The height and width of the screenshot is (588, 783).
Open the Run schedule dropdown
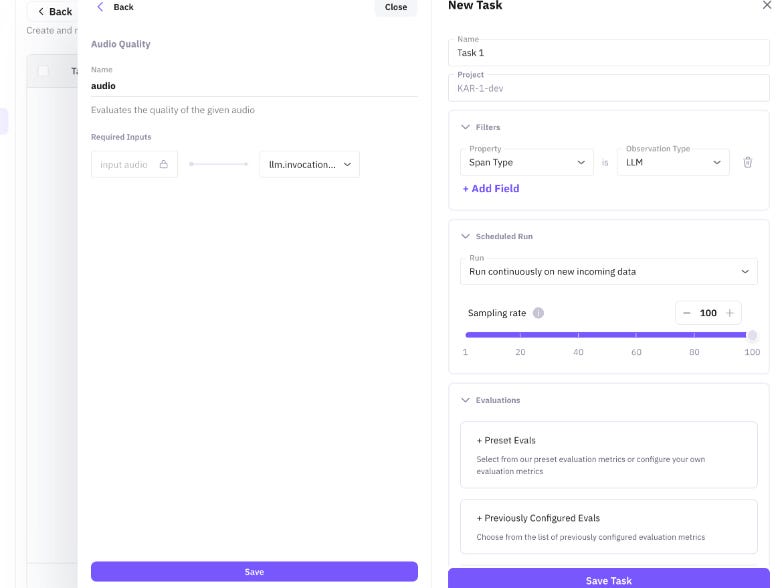609,272
